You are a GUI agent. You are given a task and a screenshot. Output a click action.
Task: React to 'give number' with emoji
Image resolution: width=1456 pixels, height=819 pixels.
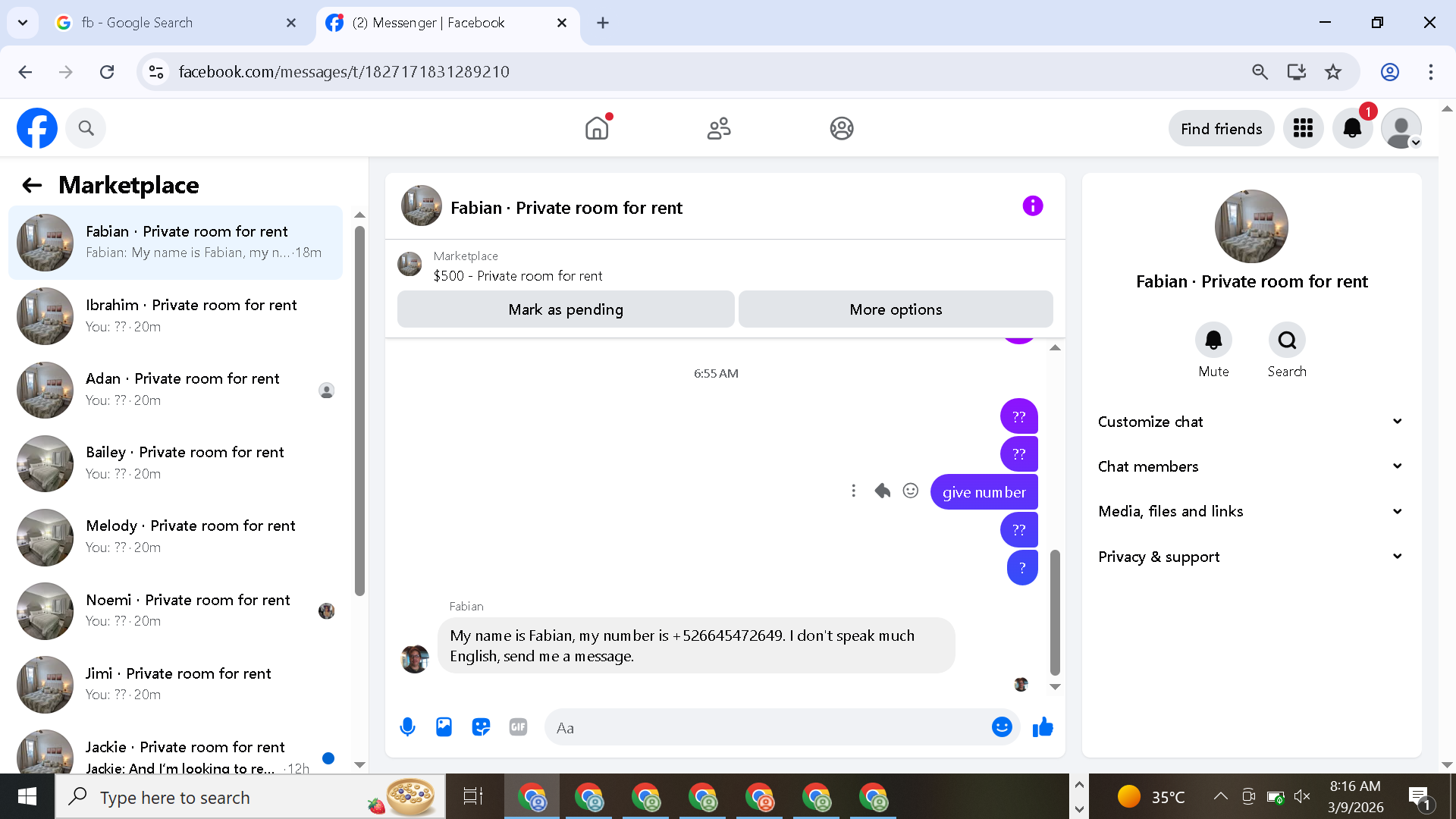pyautogui.click(x=911, y=491)
